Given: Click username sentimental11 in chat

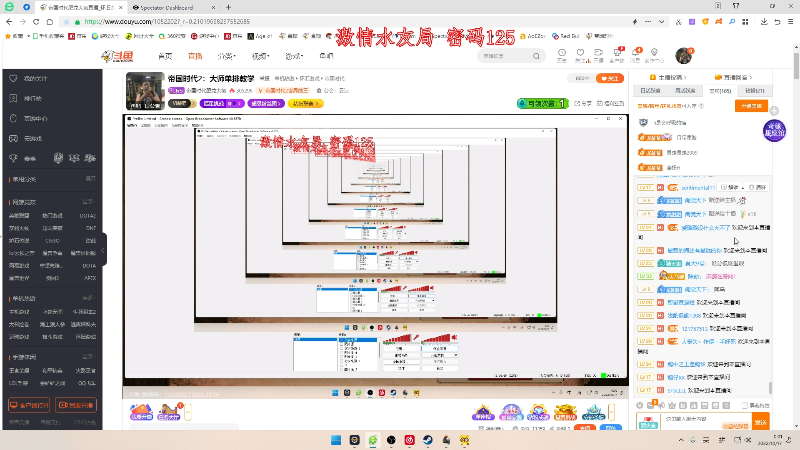Looking at the screenshot, I should pos(698,188).
